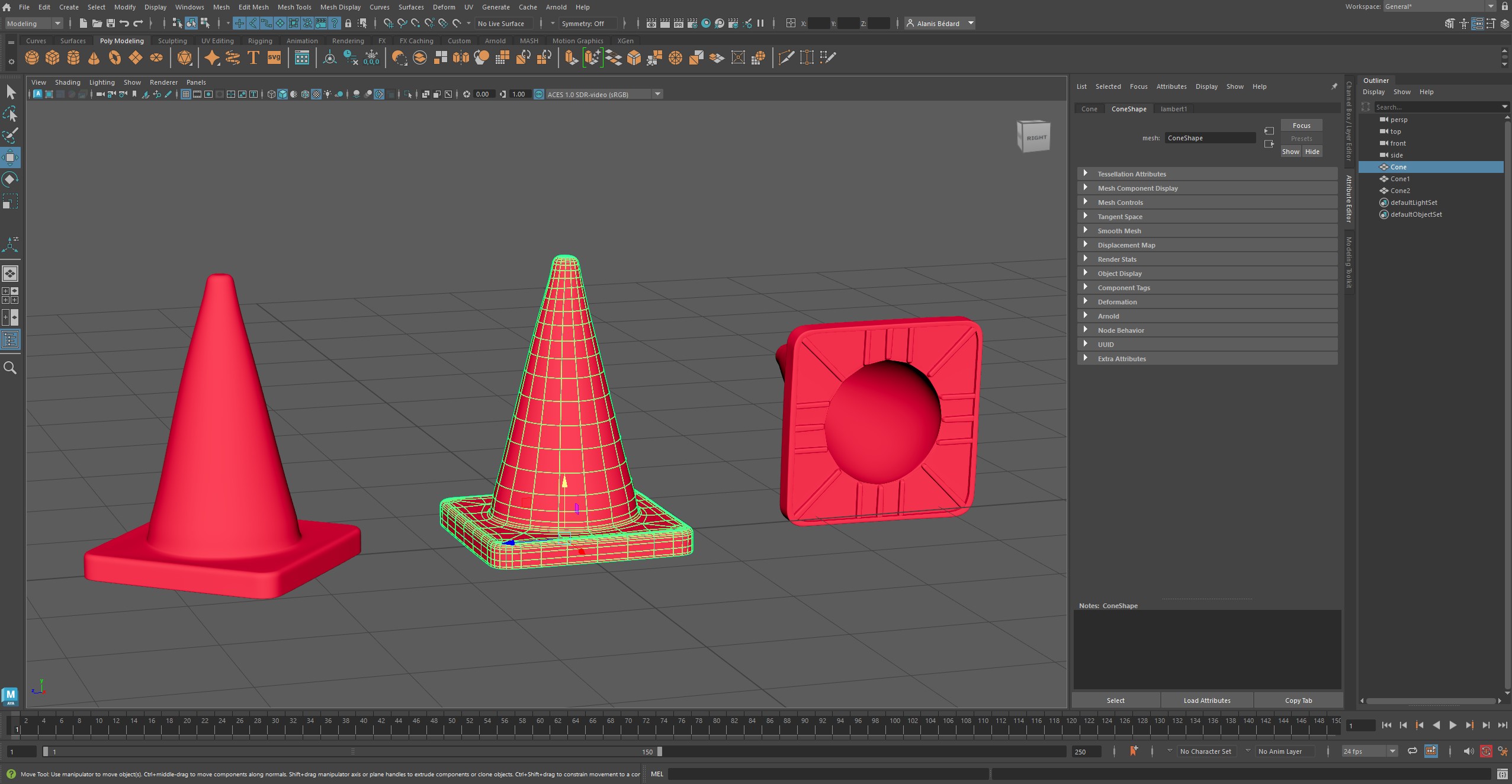The height and width of the screenshot is (784, 1512).
Task: Toggle the playback loop mode button
Action: pyautogui.click(x=1412, y=751)
